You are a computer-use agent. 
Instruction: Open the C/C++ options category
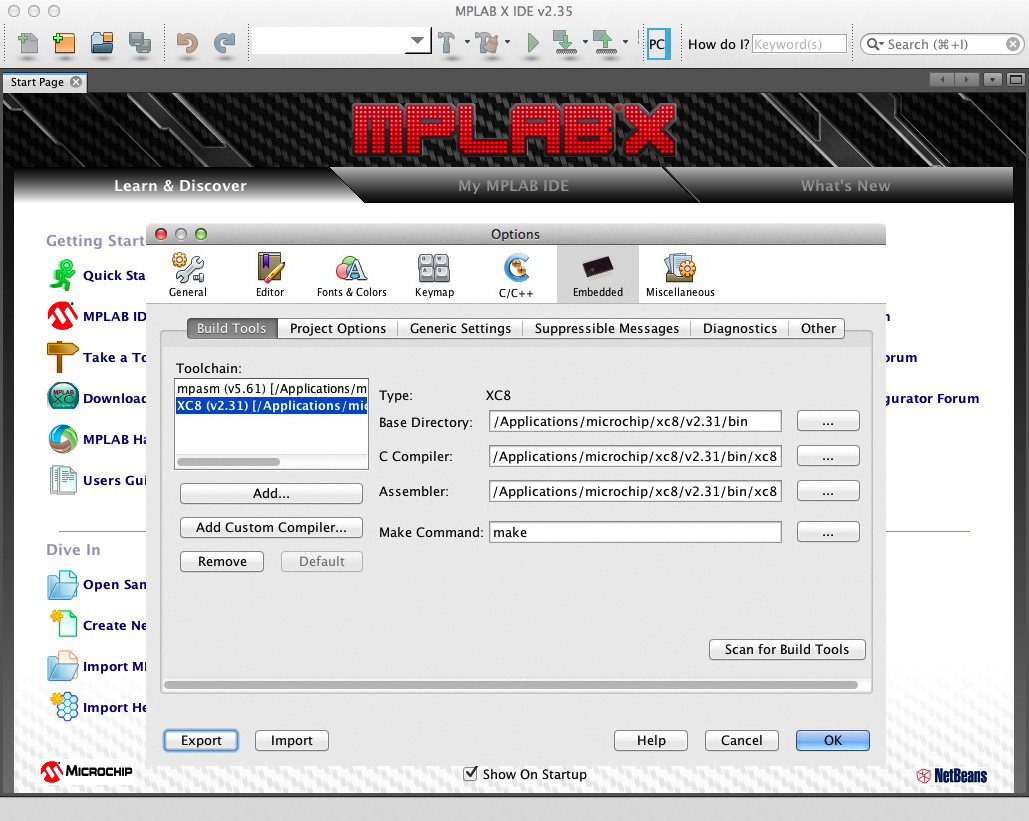pos(517,275)
